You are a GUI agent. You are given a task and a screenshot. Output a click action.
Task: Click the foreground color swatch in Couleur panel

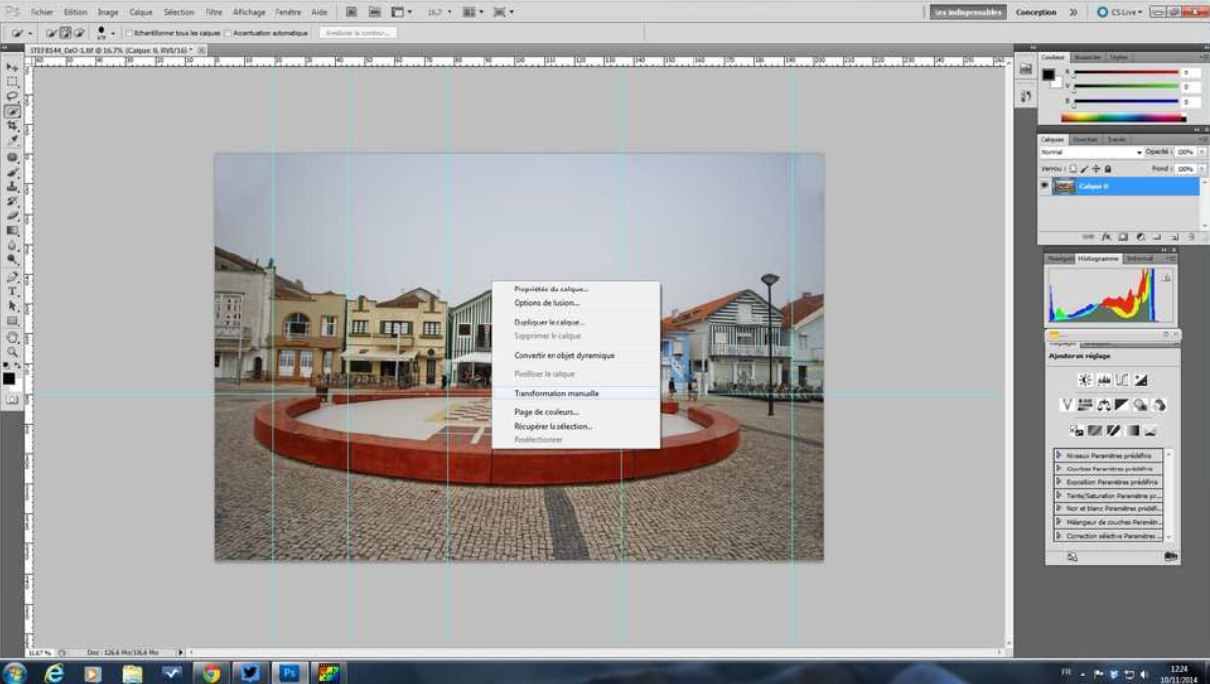[x=1048, y=75]
